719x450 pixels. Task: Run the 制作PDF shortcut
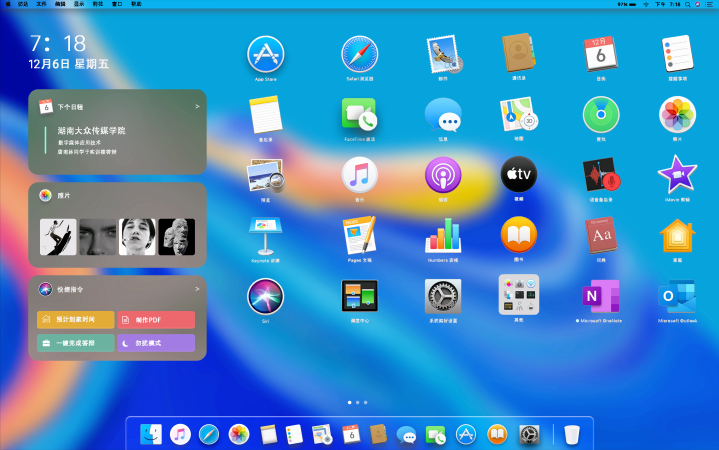click(x=156, y=320)
